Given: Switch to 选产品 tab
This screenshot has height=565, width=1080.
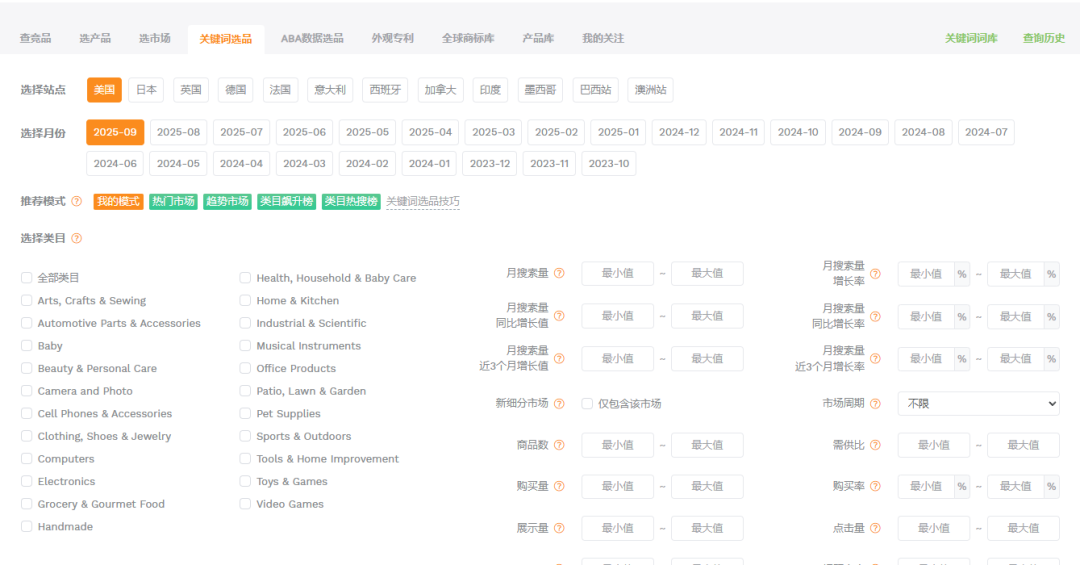Looking at the screenshot, I should tap(95, 39).
